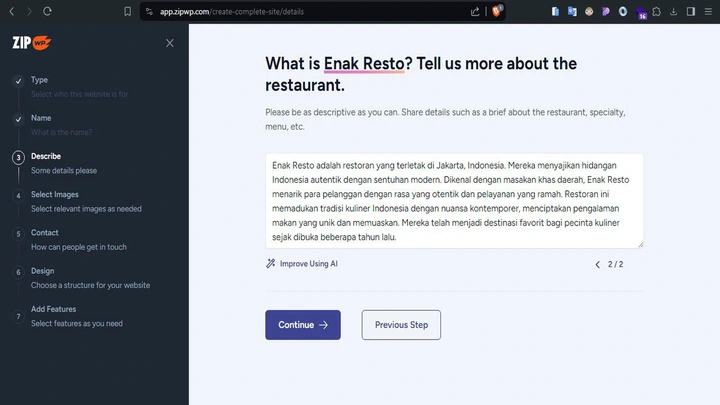Image resolution: width=720 pixels, height=405 pixels.
Task: Click the magic wand Improve icon
Action: (270, 263)
